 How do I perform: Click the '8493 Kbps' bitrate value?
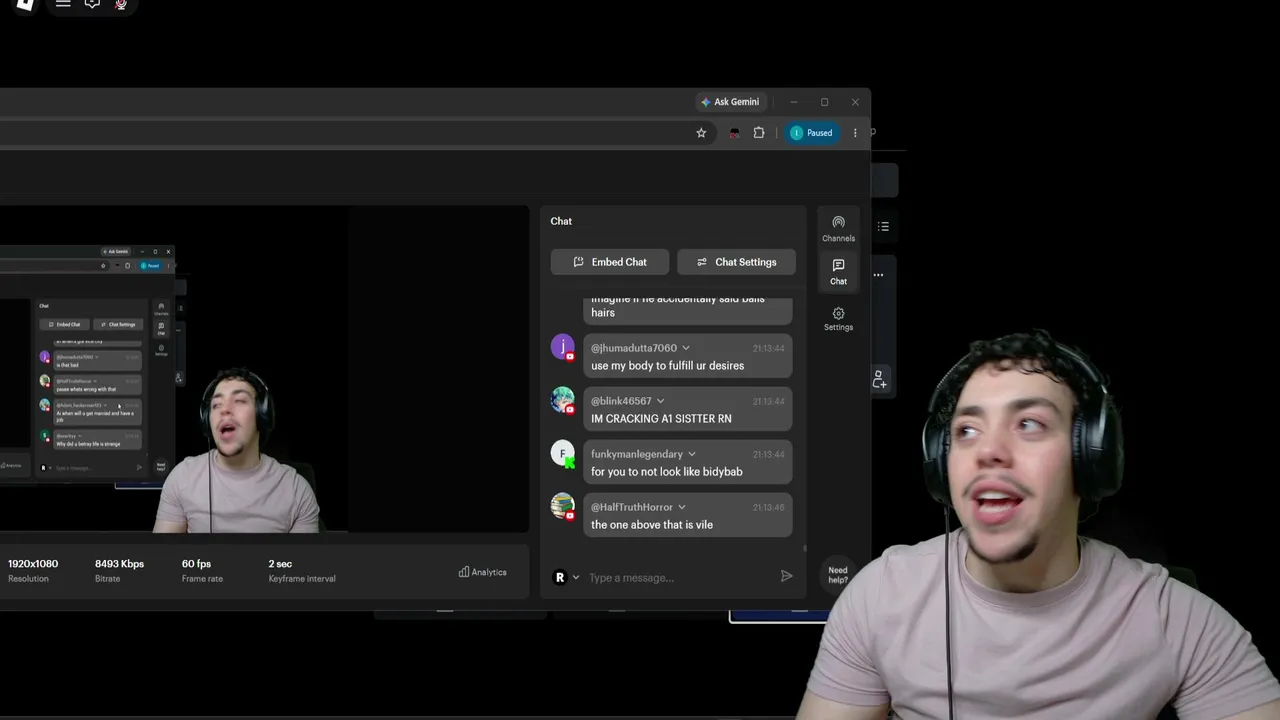click(119, 564)
